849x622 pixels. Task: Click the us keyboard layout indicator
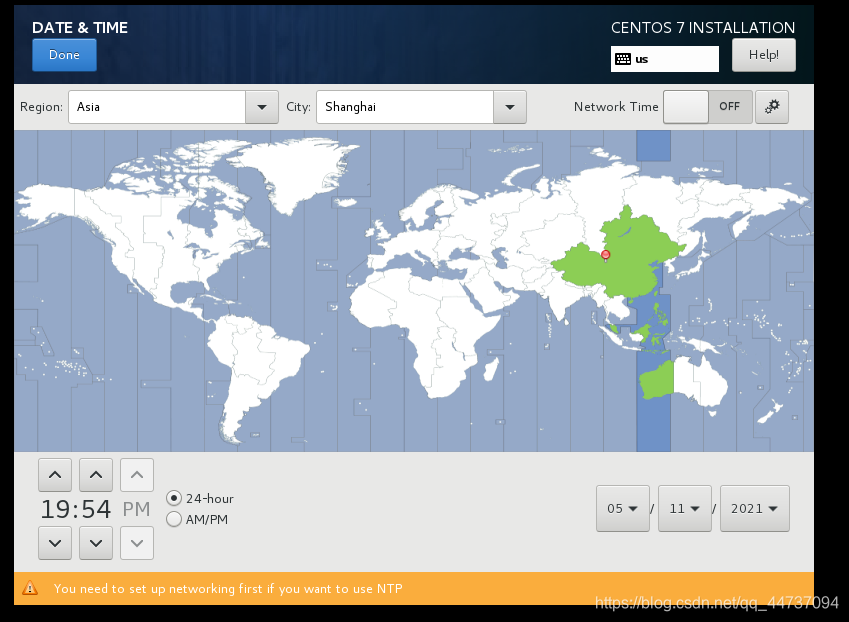(664, 59)
